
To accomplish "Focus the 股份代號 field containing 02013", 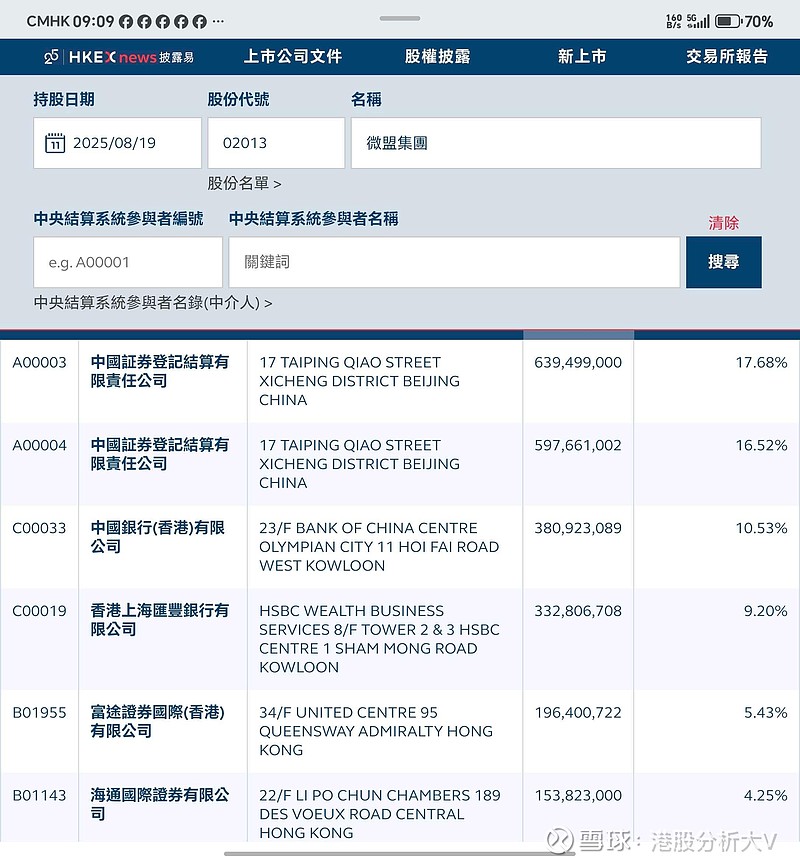I will point(276,143).
